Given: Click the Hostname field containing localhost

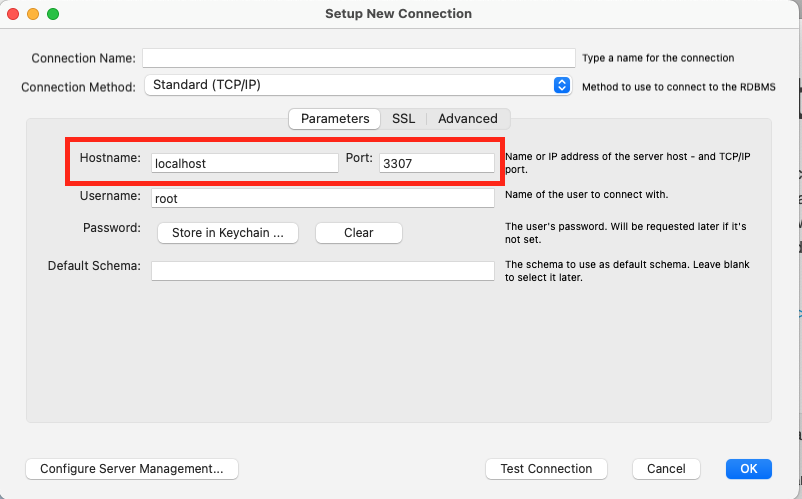Looking at the screenshot, I should [244, 163].
